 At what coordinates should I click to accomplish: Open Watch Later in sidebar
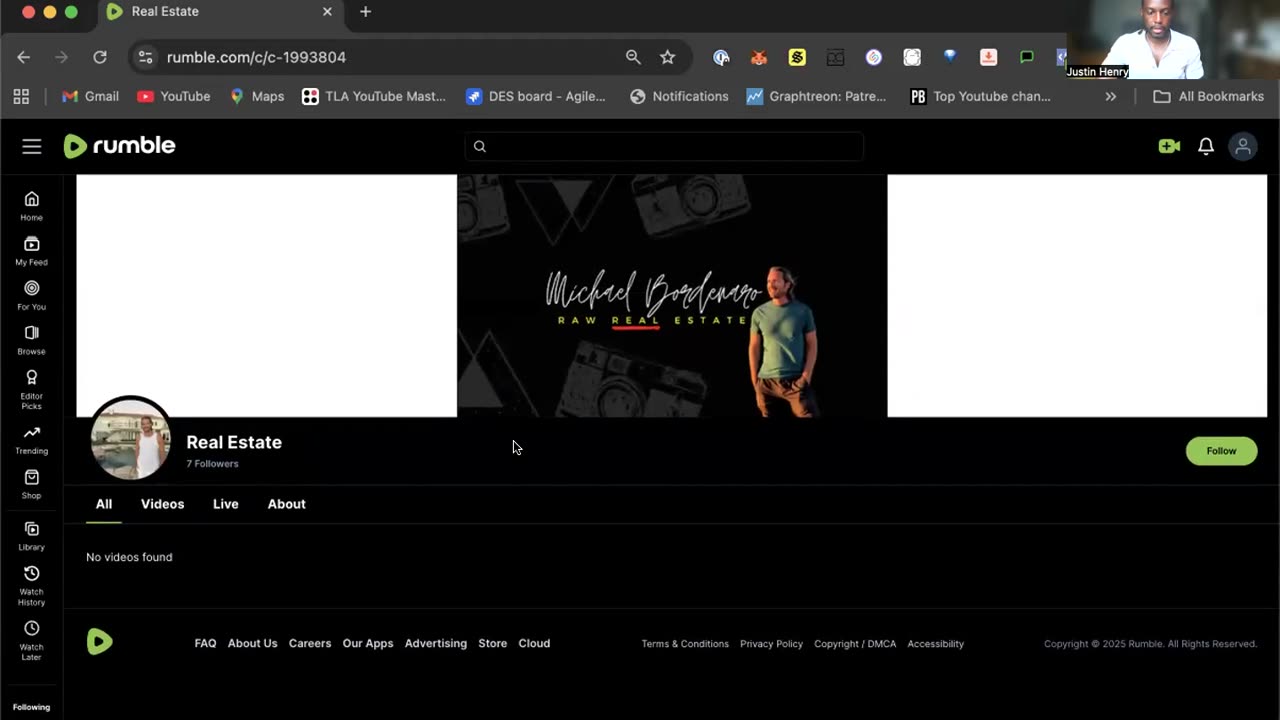click(x=32, y=640)
